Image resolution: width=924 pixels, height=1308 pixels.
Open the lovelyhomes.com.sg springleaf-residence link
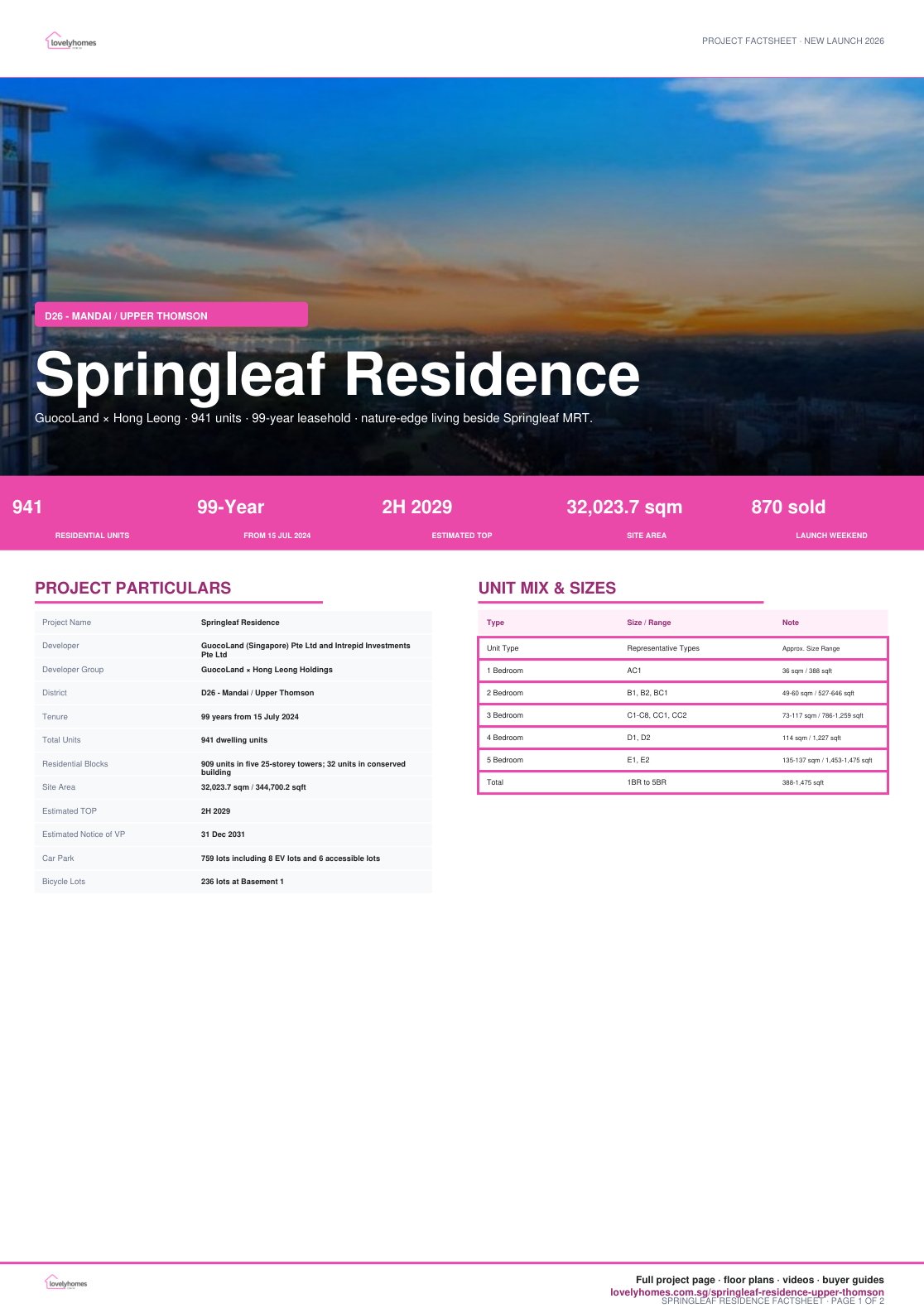747,1292
